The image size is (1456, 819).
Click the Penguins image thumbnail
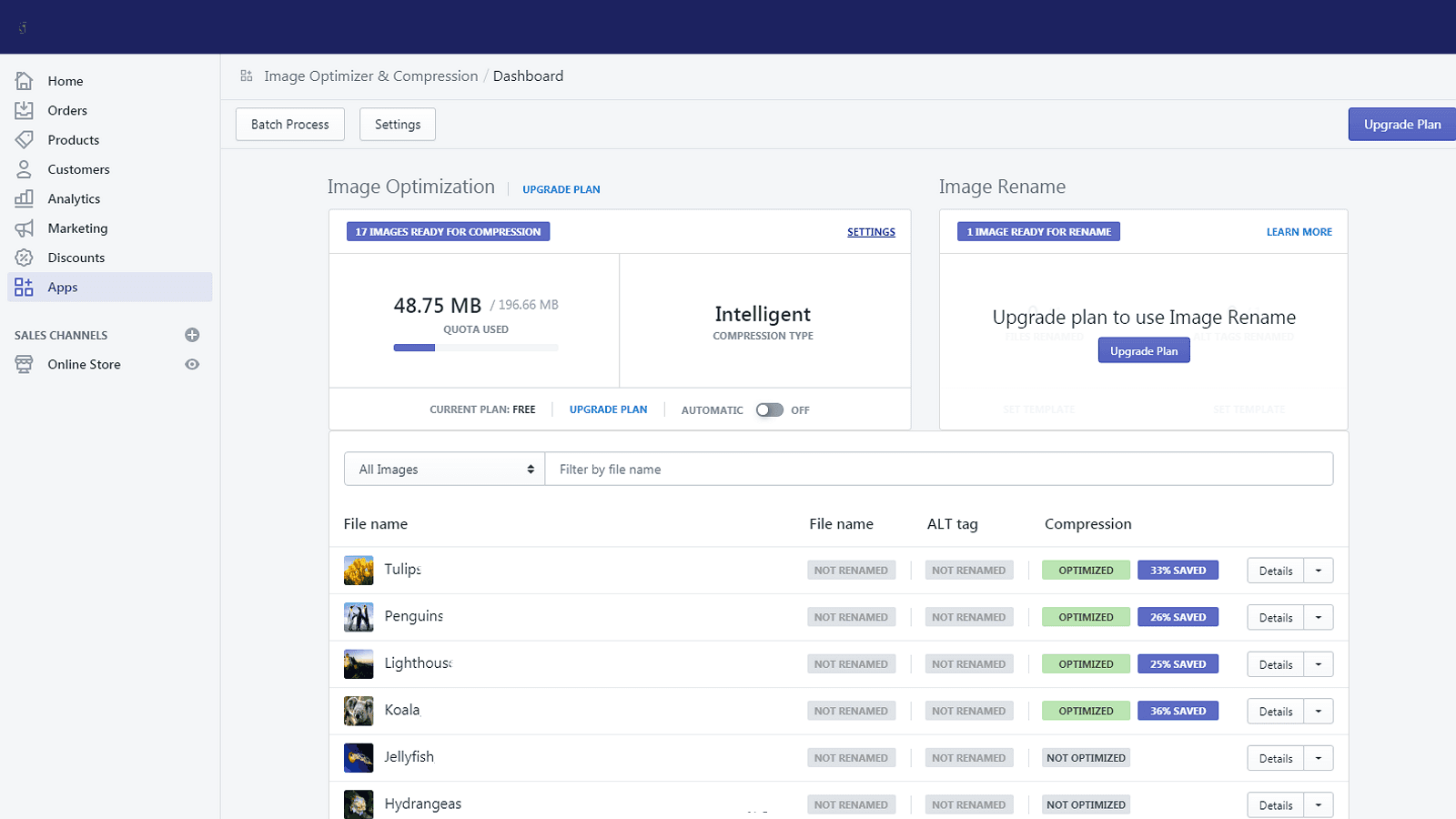click(x=359, y=617)
